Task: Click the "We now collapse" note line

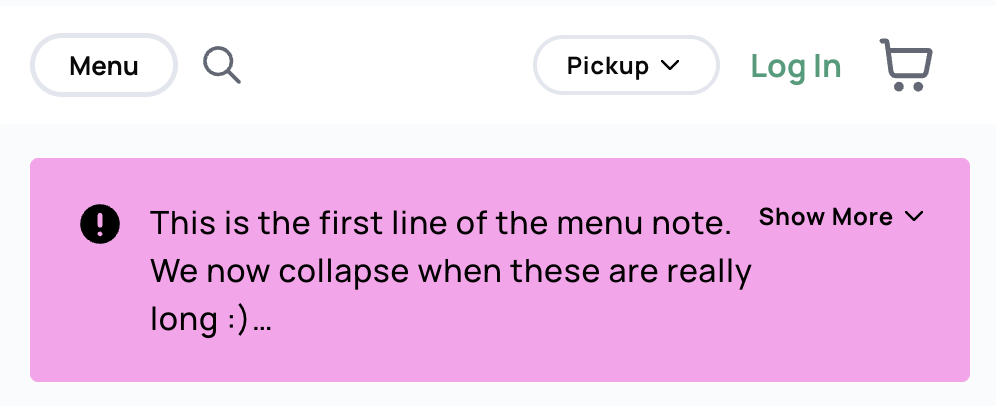Action: pos(450,272)
